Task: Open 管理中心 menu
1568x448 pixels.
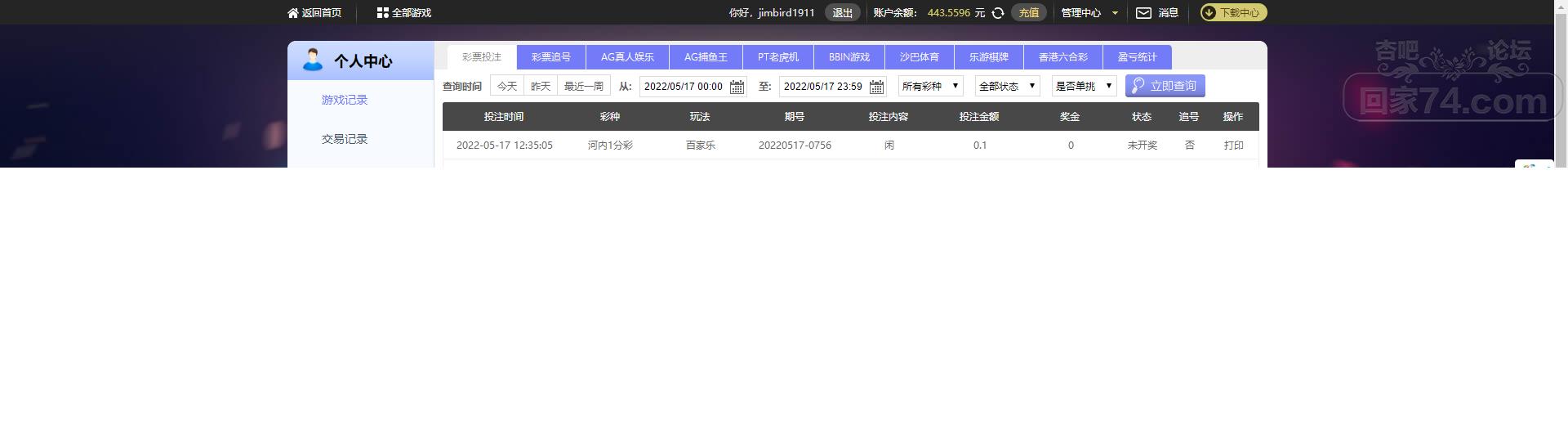Action: pos(1081,13)
